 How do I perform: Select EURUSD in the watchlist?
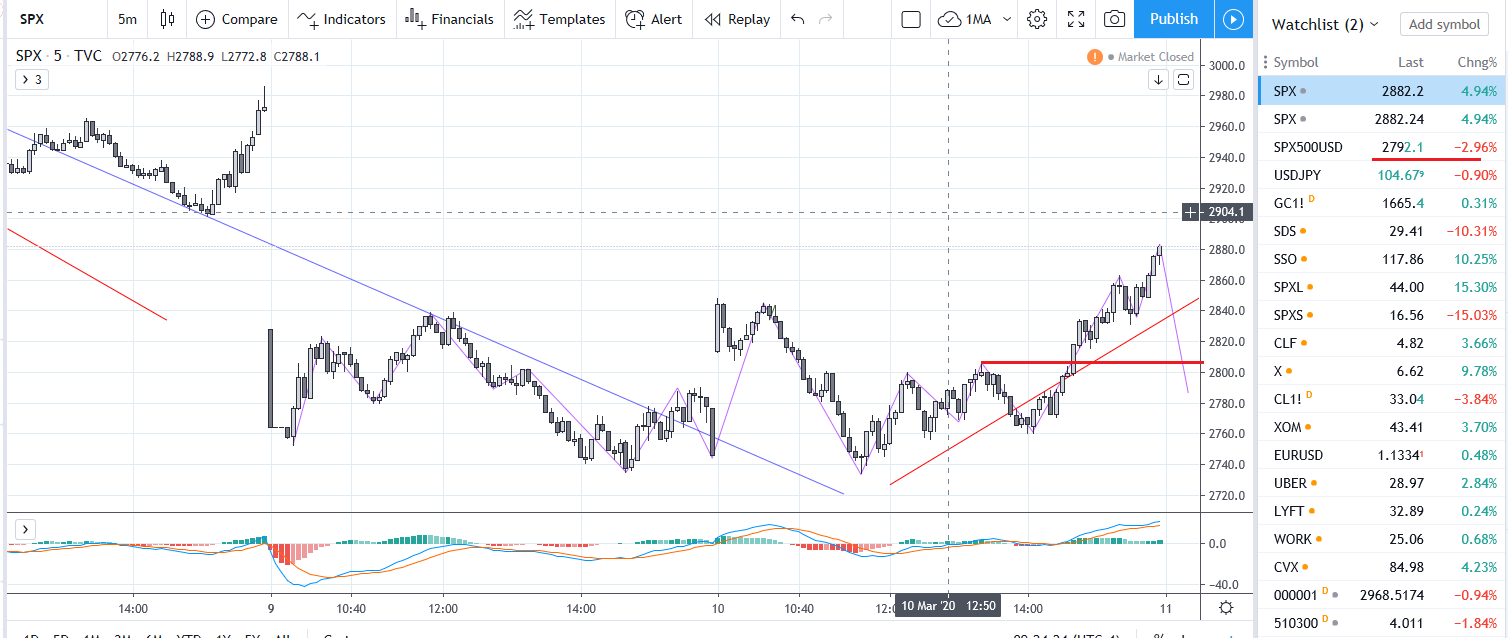coord(1382,455)
